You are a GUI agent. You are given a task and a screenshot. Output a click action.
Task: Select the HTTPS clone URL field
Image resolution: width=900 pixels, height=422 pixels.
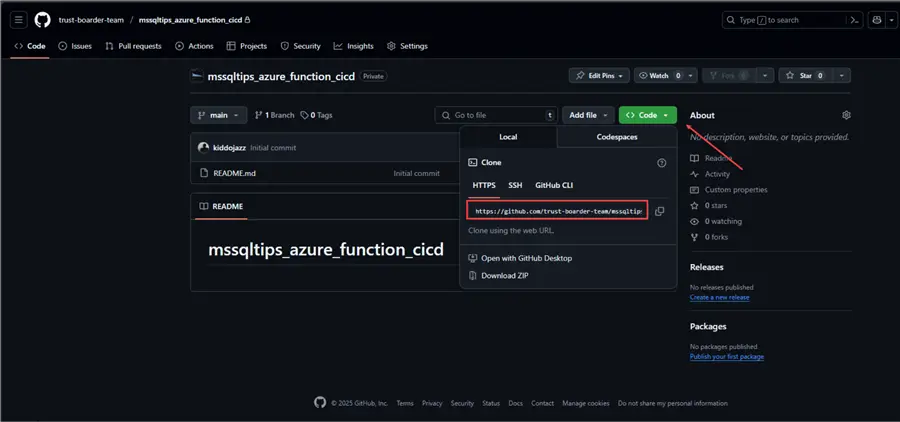point(558,211)
